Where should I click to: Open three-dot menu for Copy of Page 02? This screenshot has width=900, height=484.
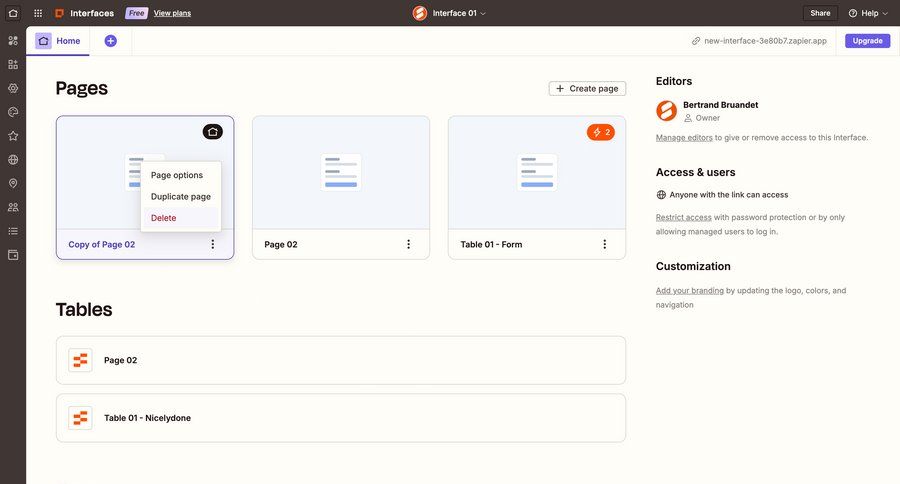(212, 244)
